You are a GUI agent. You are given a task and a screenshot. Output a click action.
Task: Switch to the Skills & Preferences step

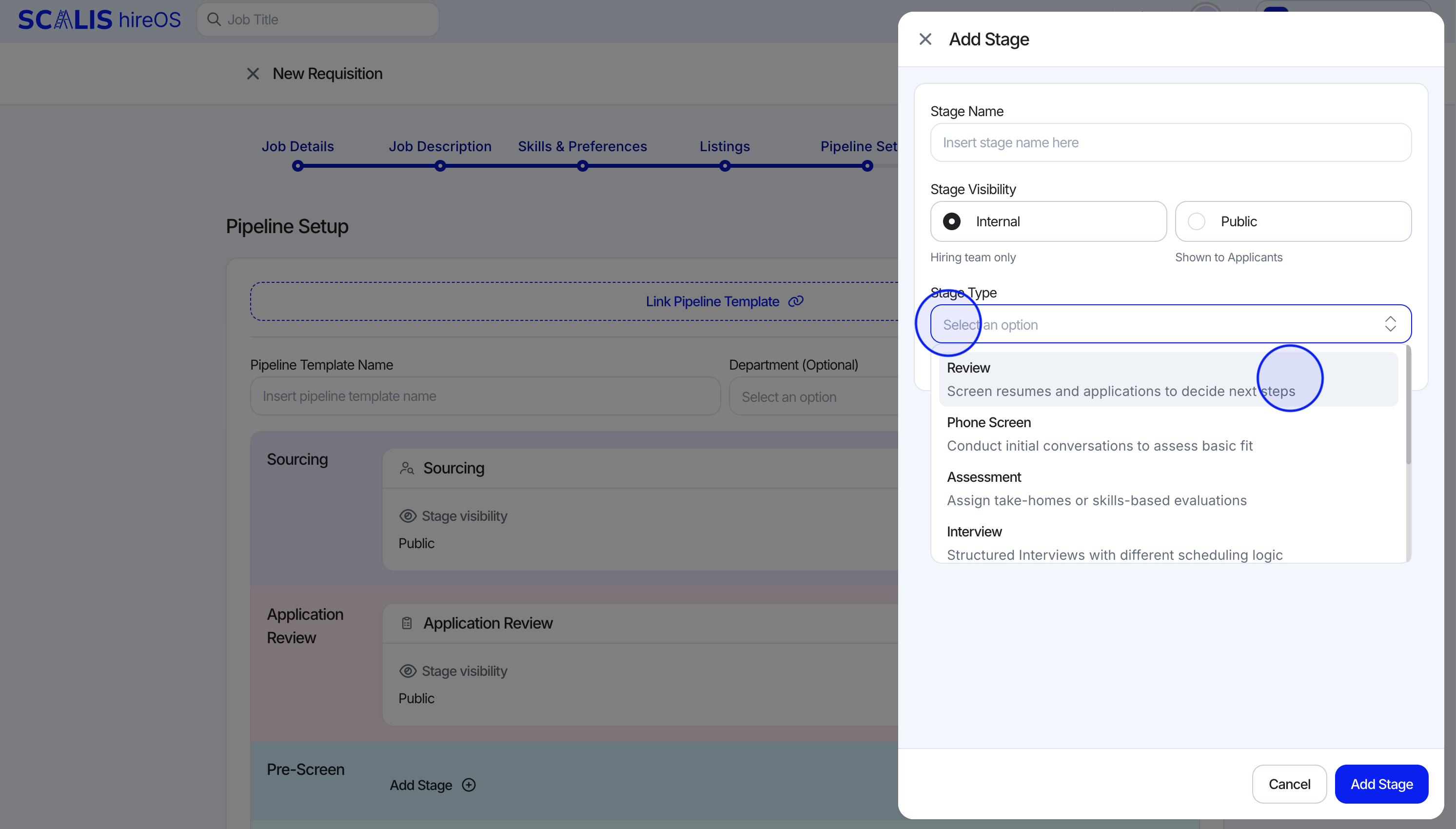coord(582,147)
